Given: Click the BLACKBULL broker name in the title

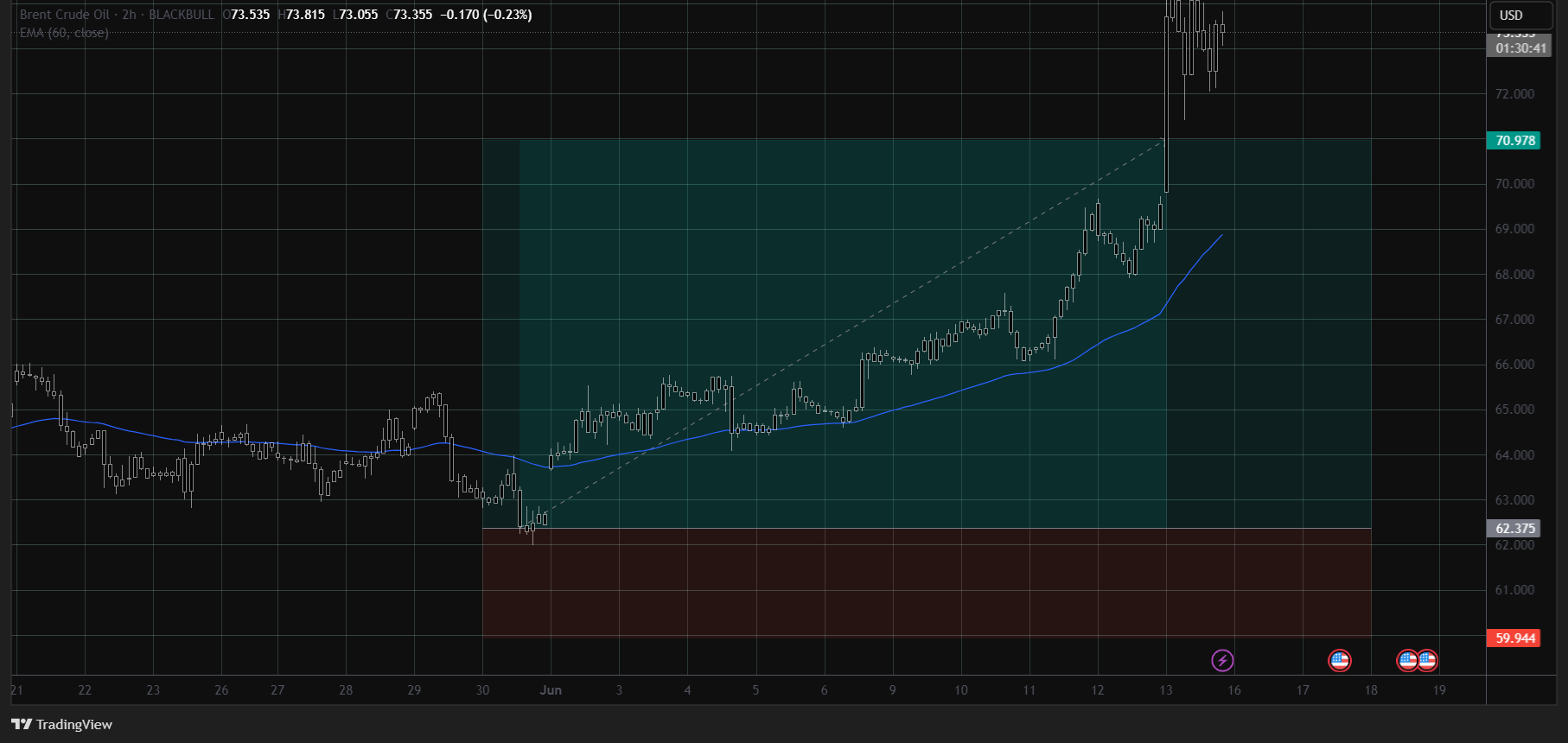Looking at the screenshot, I should 182,15.
